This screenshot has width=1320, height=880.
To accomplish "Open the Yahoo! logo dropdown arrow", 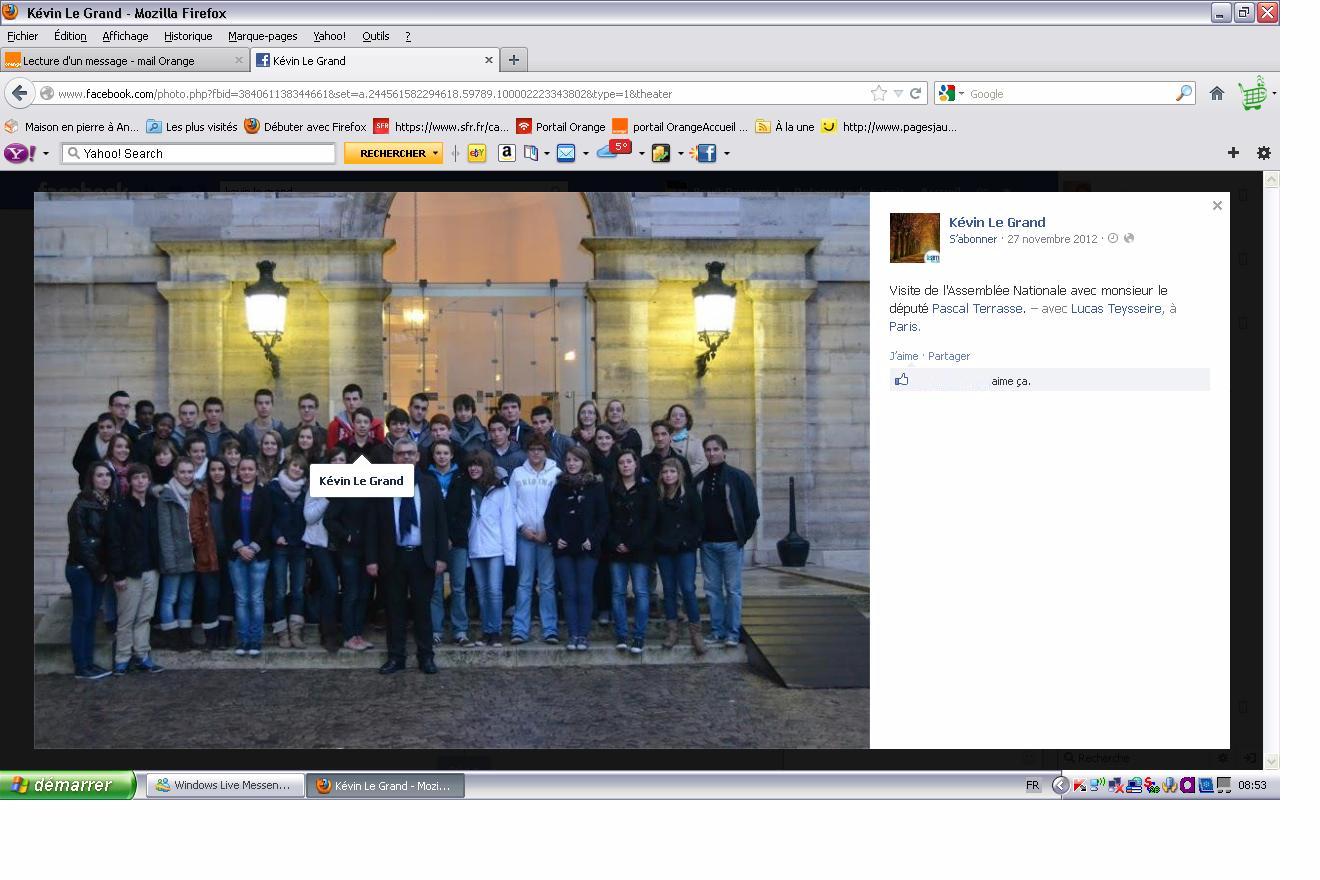I will pyautogui.click(x=46, y=153).
